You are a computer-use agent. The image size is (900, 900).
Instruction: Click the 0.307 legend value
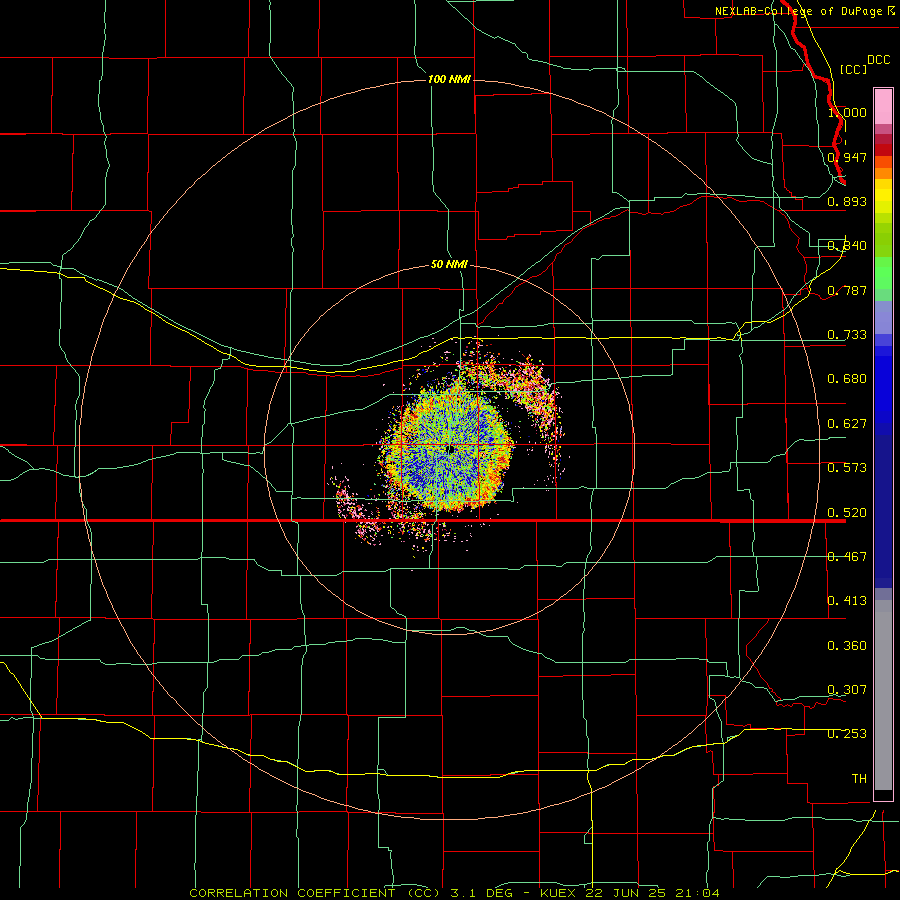847,689
